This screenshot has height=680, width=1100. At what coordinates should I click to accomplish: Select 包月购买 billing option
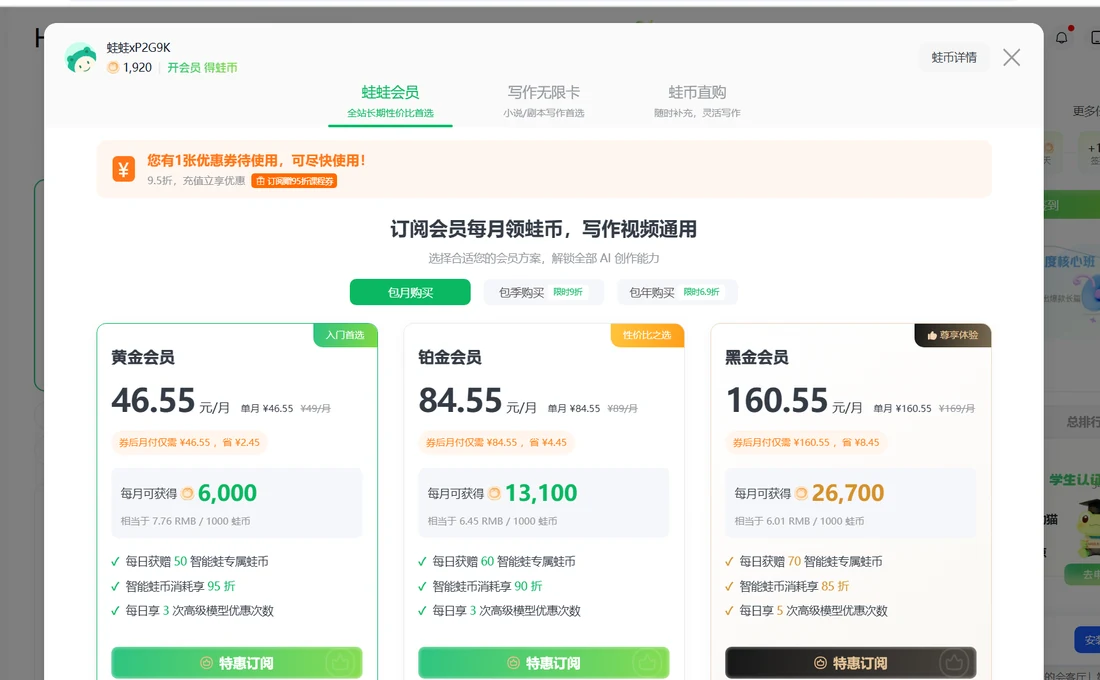coord(410,292)
